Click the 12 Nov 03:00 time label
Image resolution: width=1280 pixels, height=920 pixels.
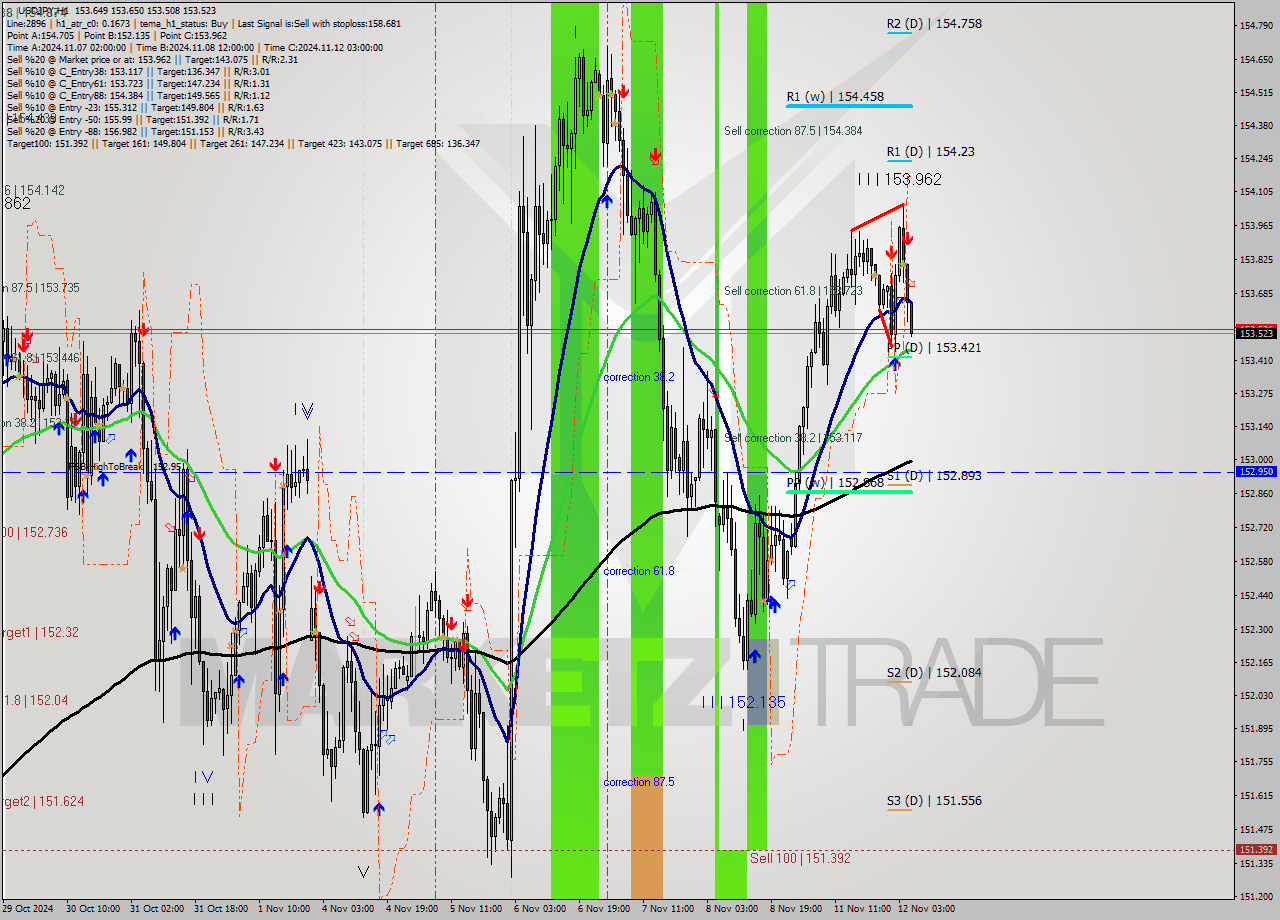(x=926, y=909)
